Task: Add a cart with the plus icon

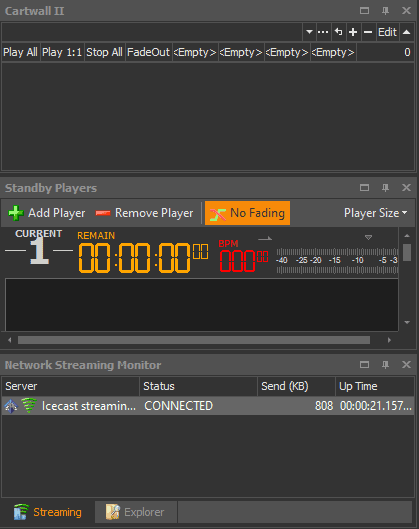Action: point(353,32)
